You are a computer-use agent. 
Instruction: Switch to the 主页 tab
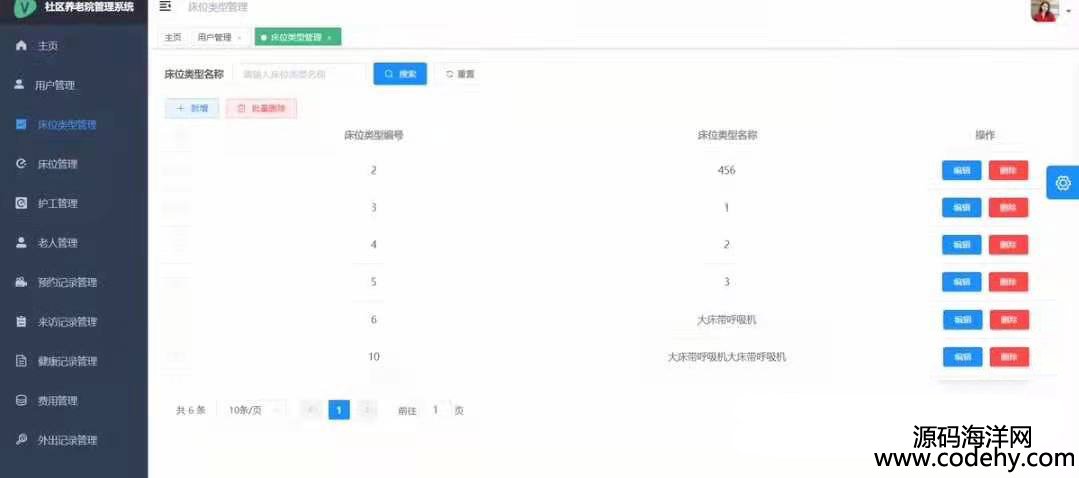(x=173, y=37)
